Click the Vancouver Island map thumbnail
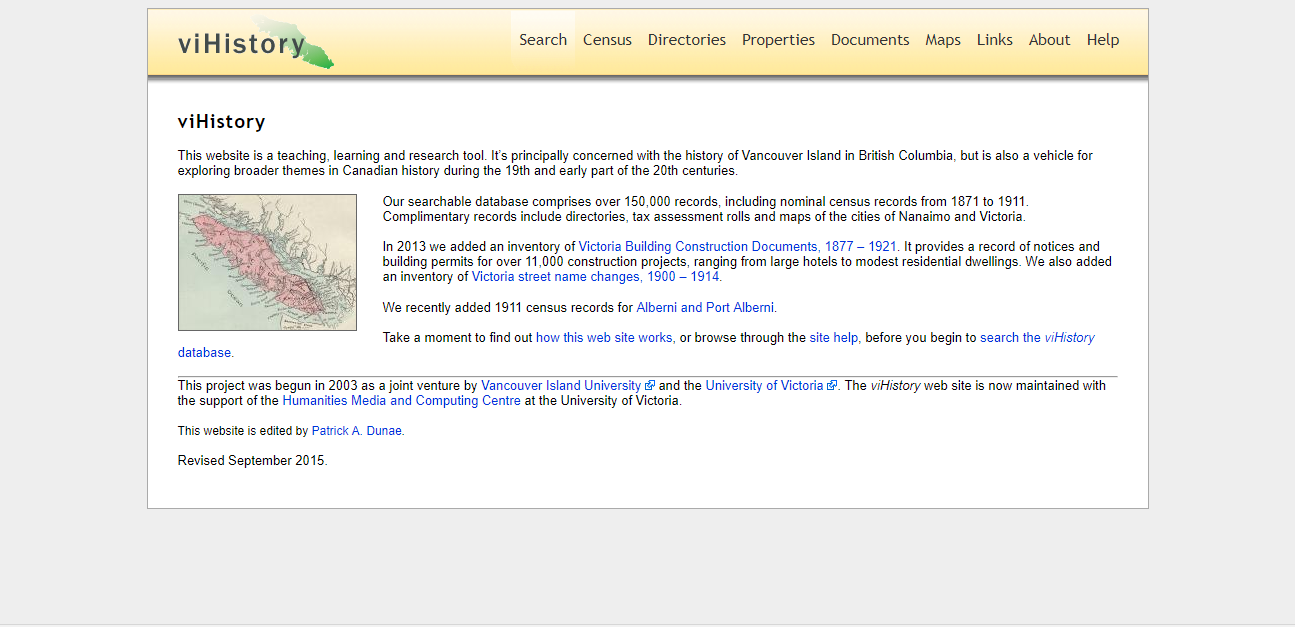The image size is (1295, 627). [x=267, y=262]
